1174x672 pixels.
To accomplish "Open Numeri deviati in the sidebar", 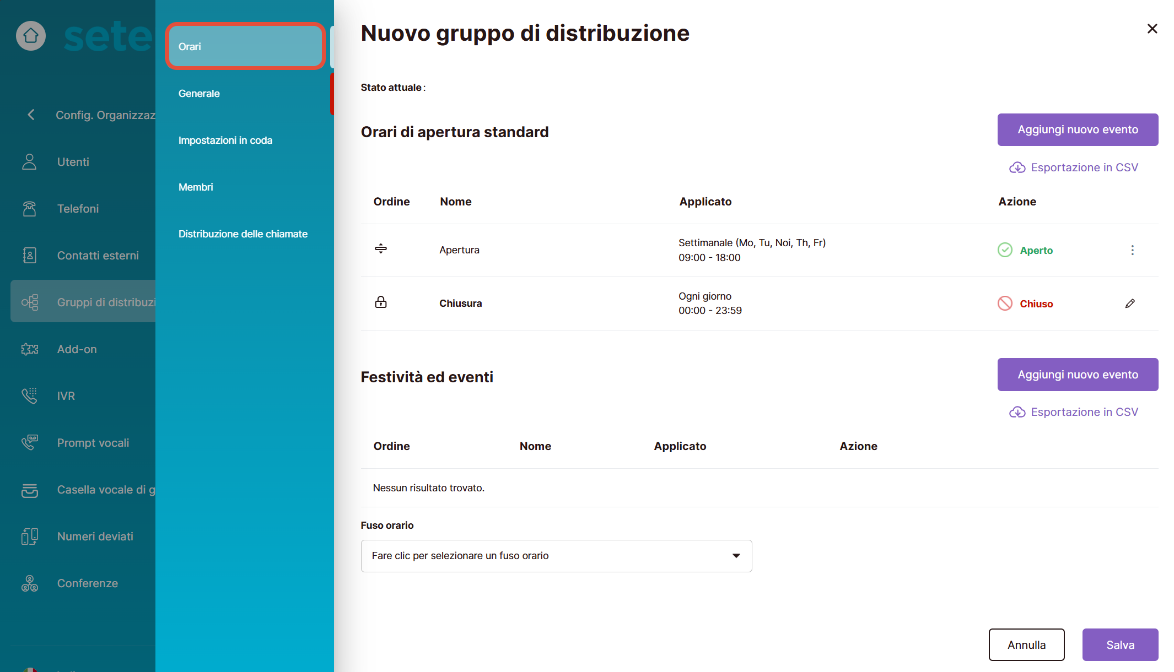I will 95,537.
